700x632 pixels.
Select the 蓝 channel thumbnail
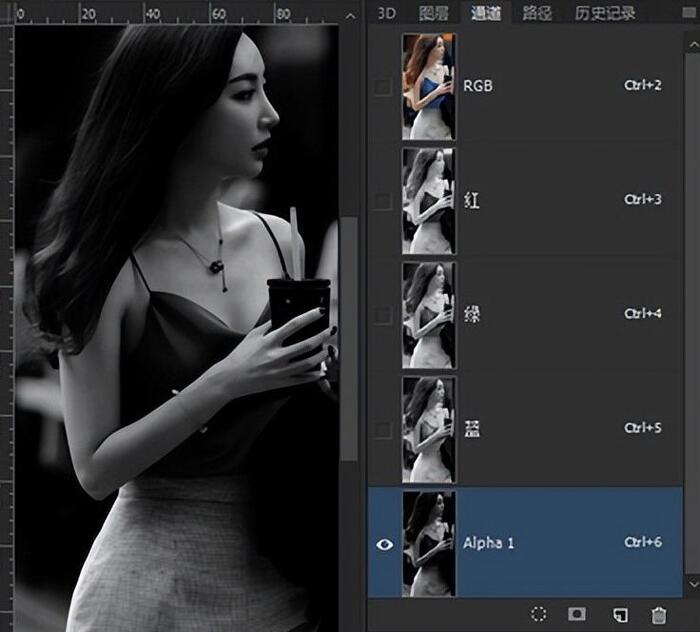(428, 429)
